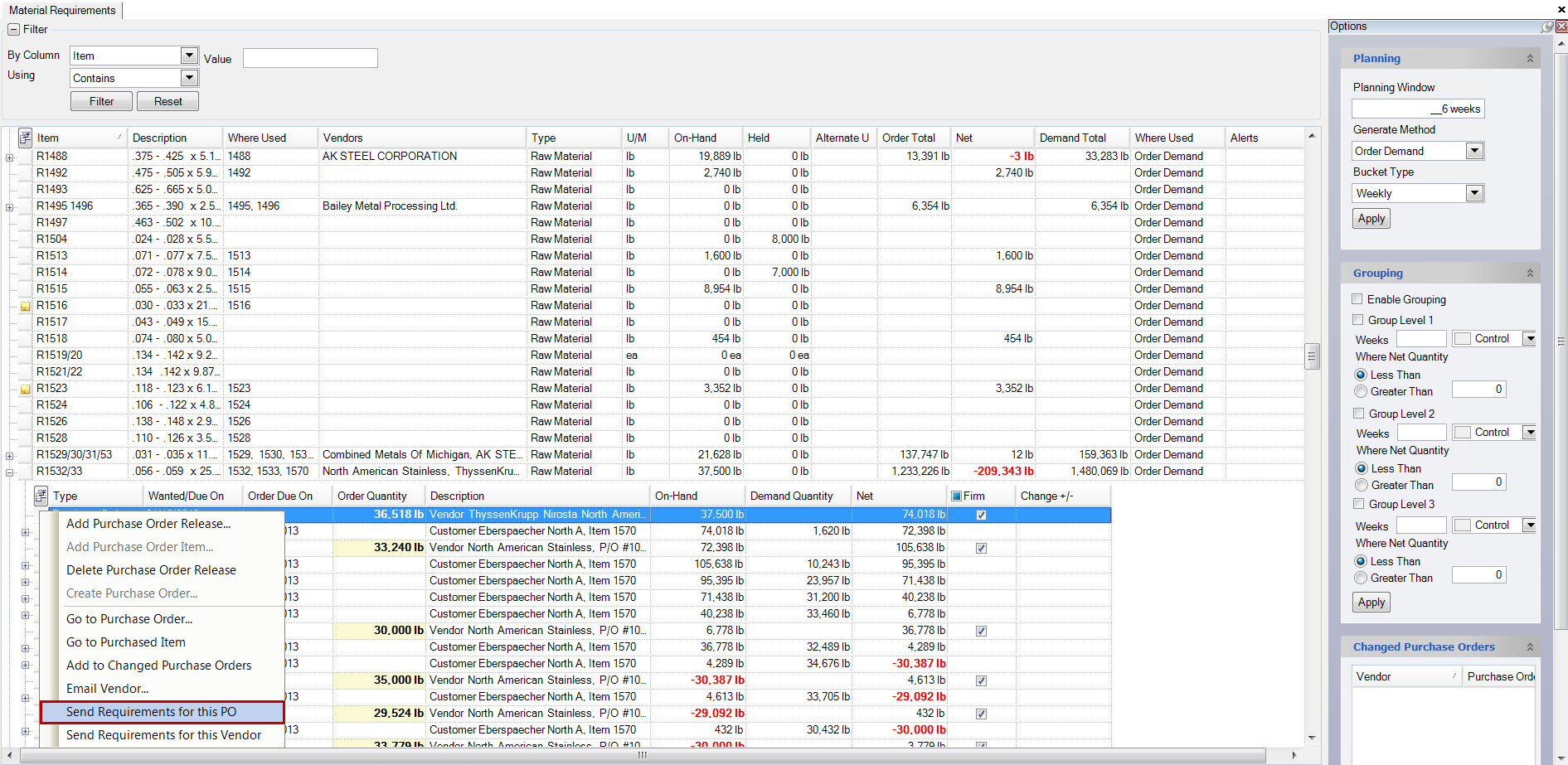Click the main grid vertical scrollbar thumb
The width and height of the screenshot is (1568, 765).
coord(1312,356)
